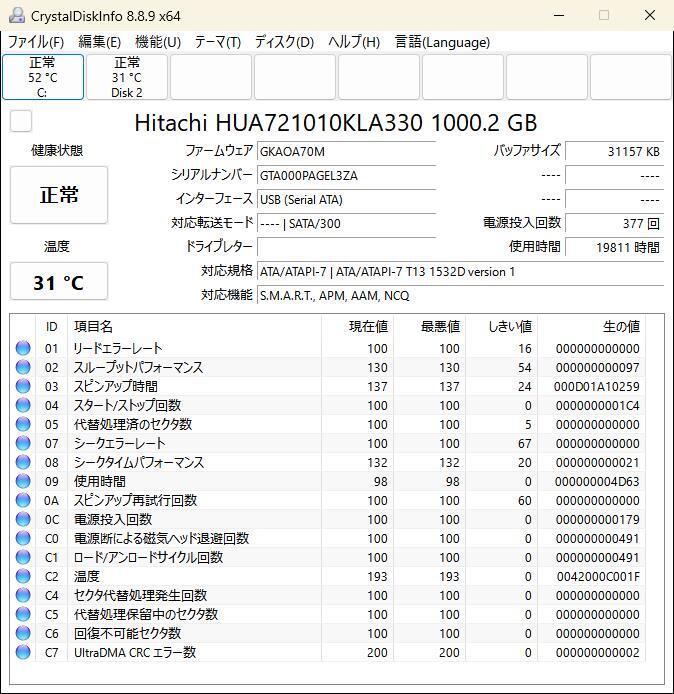Open the 言語(Language) menu
674x694 pixels.
(x=442, y=42)
